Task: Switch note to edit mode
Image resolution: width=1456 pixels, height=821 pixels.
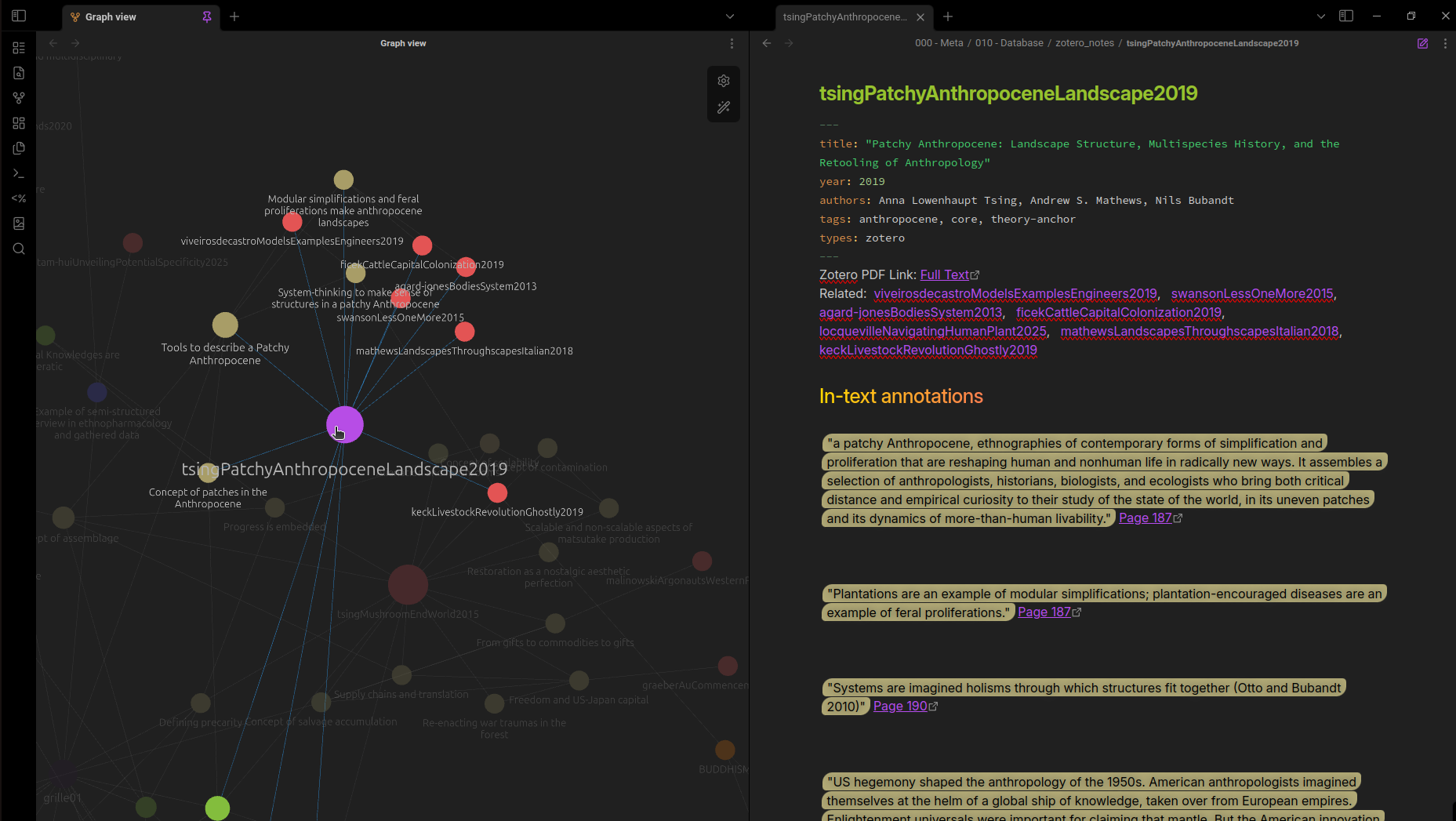Action: click(1422, 43)
